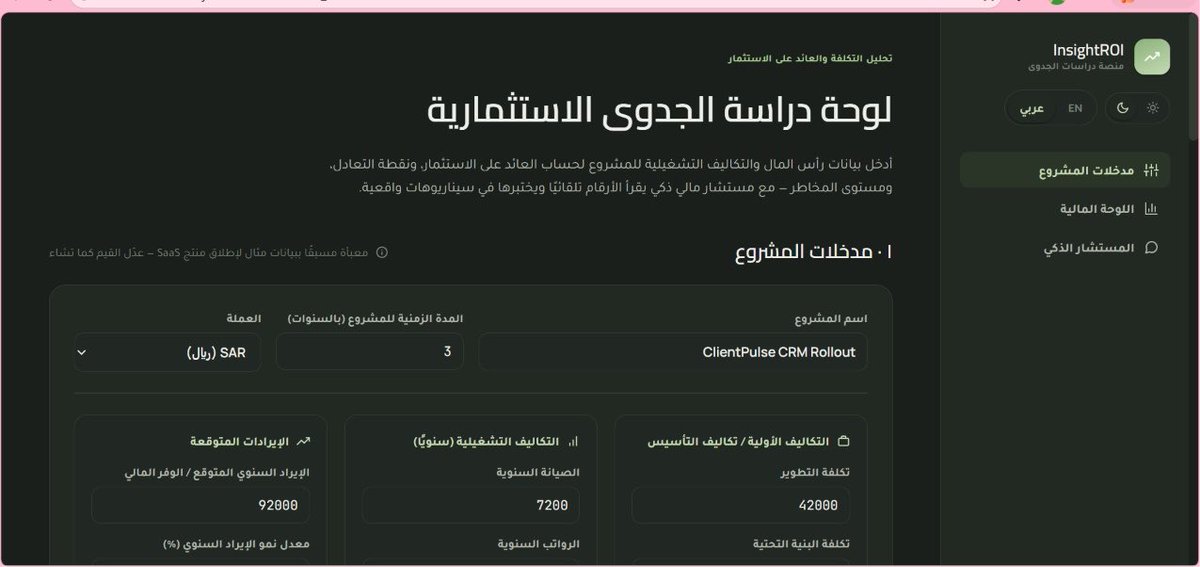The image size is (1200, 567).
Task: Switch to light mode with sun icon
Action: coord(1152,108)
